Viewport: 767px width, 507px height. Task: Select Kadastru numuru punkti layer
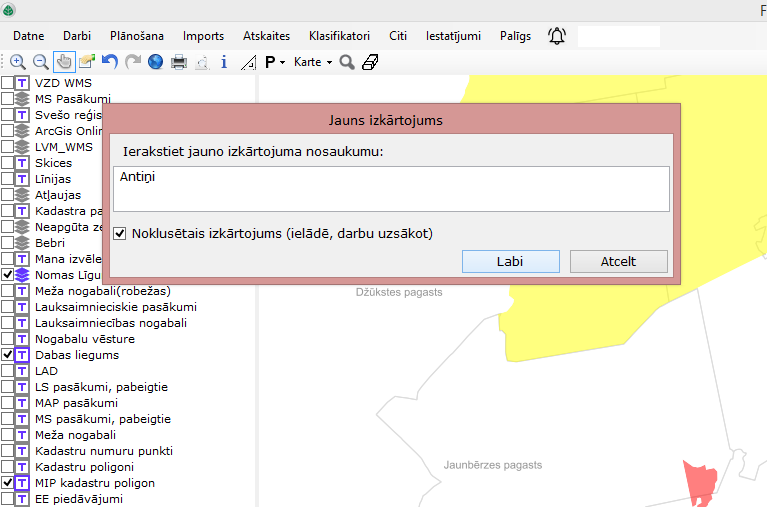(104, 451)
